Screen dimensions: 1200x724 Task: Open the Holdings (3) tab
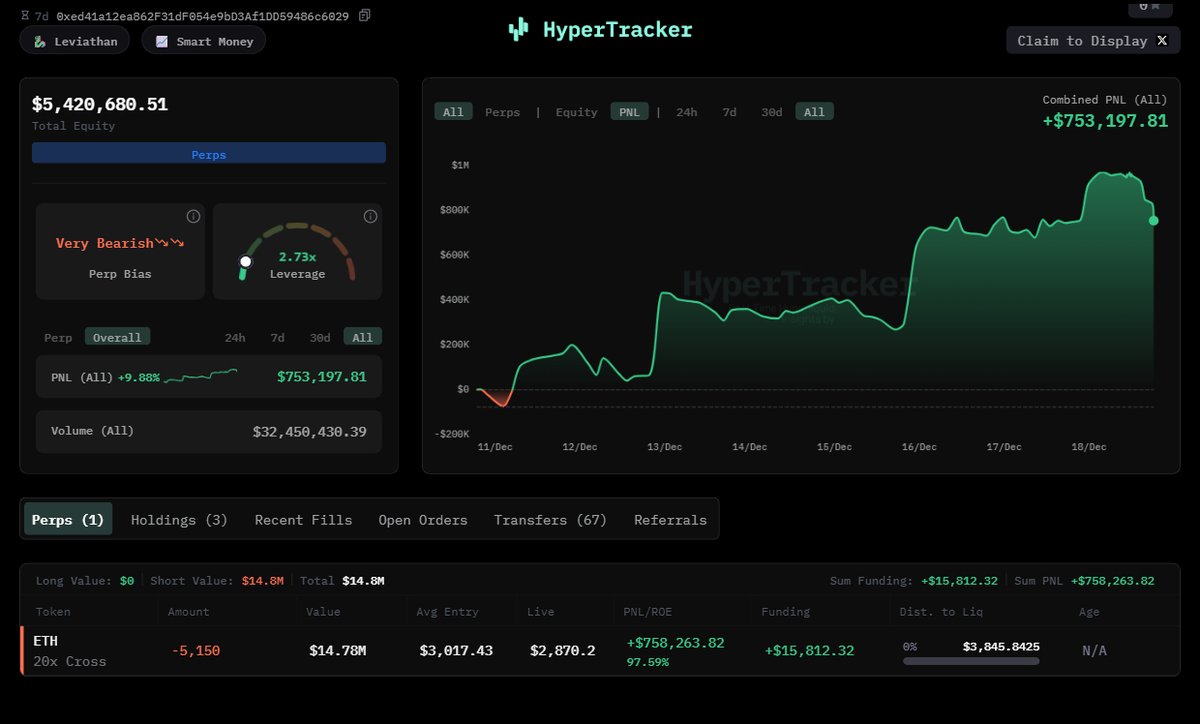[179, 520]
